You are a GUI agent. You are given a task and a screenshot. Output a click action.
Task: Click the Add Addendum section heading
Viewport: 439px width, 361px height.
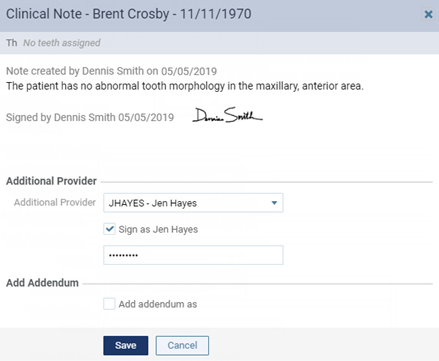(x=42, y=283)
